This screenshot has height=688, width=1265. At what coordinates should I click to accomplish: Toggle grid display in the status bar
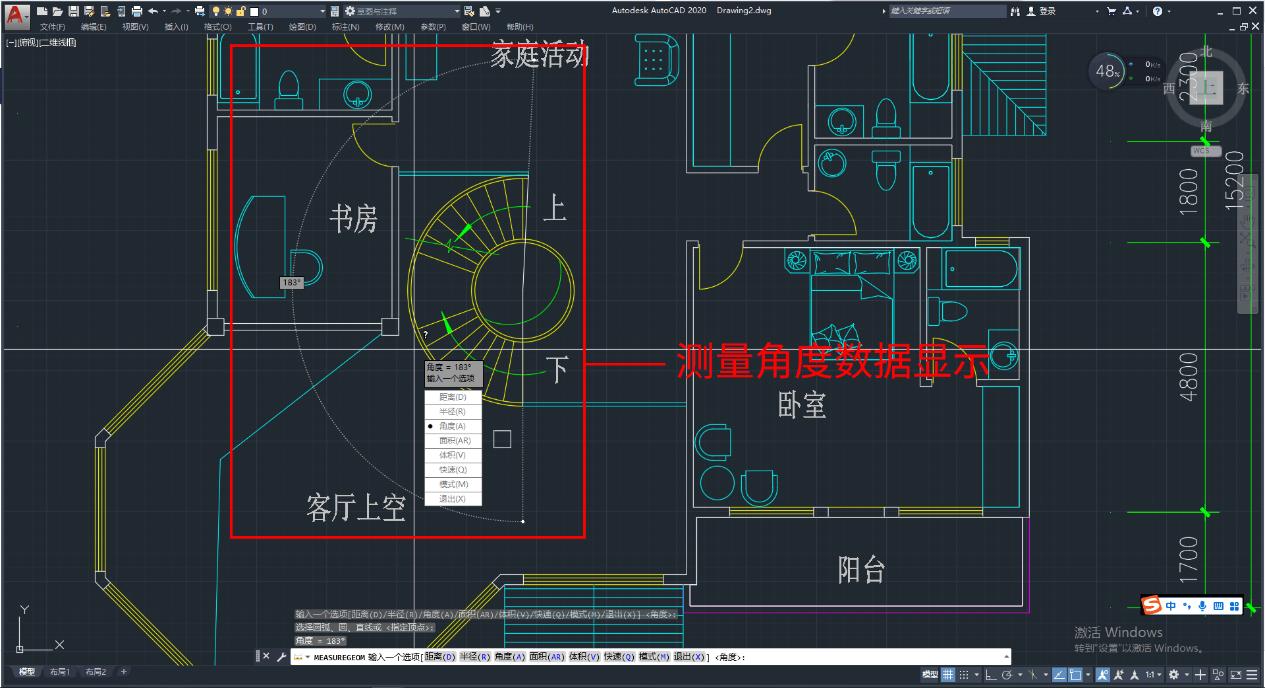pos(947,675)
